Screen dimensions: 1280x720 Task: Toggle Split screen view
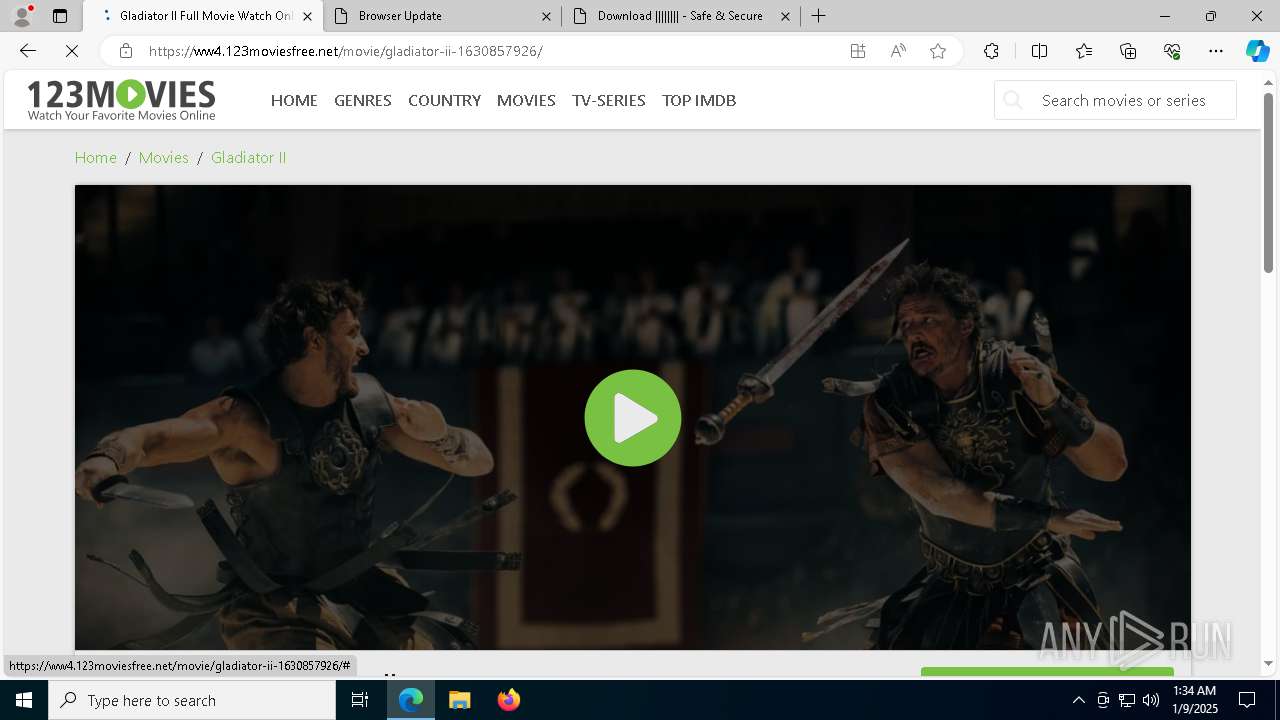1039,51
